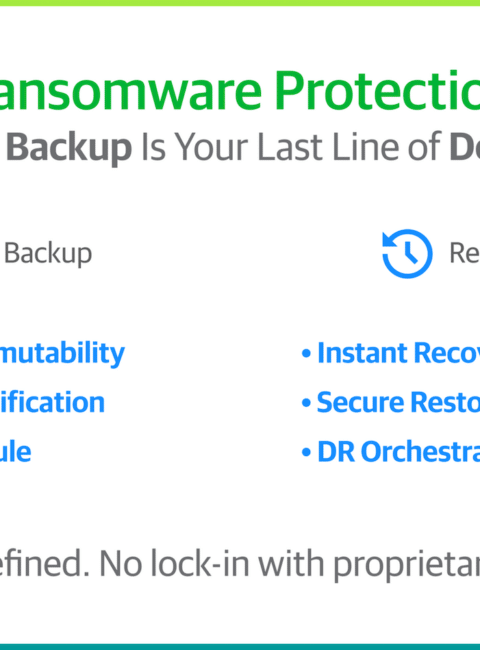Viewport: 480px width, 650px height.
Task: Click the bullet dot before DR Orchestration
Action: pos(306,452)
